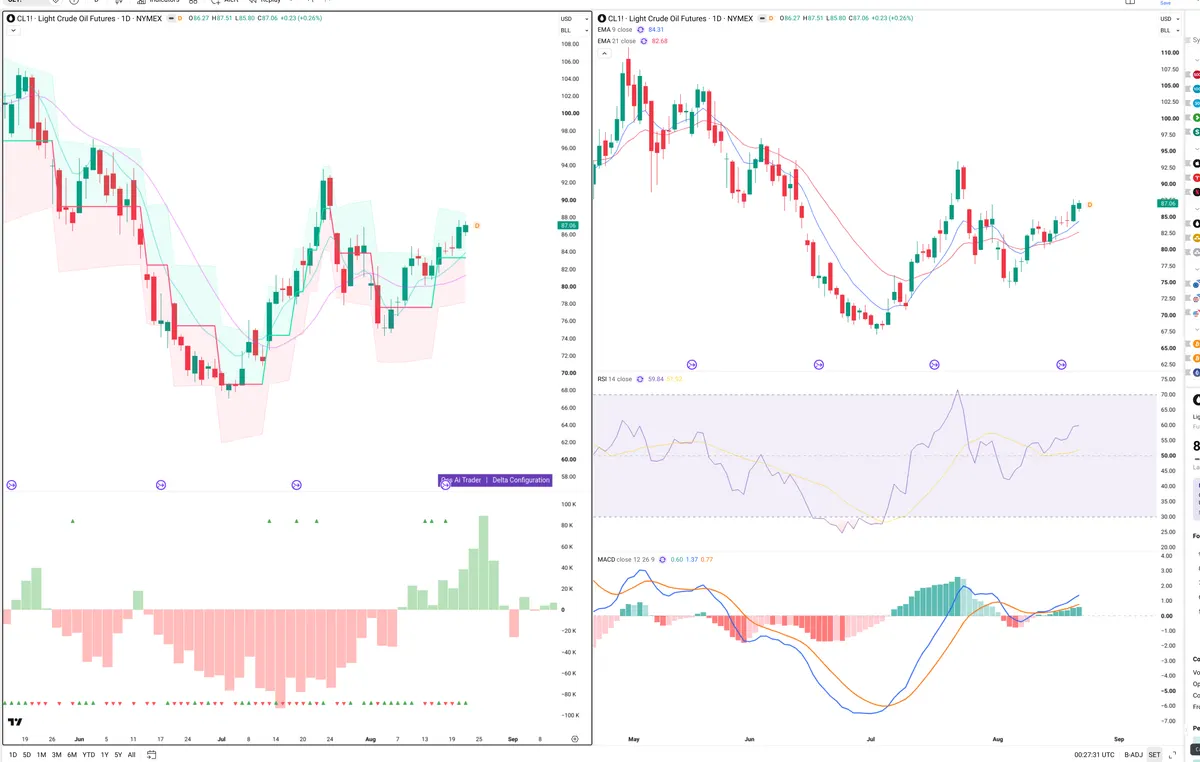This screenshot has height=762, width=1200.
Task: Click the RSI refresh status icon
Action: (x=641, y=379)
